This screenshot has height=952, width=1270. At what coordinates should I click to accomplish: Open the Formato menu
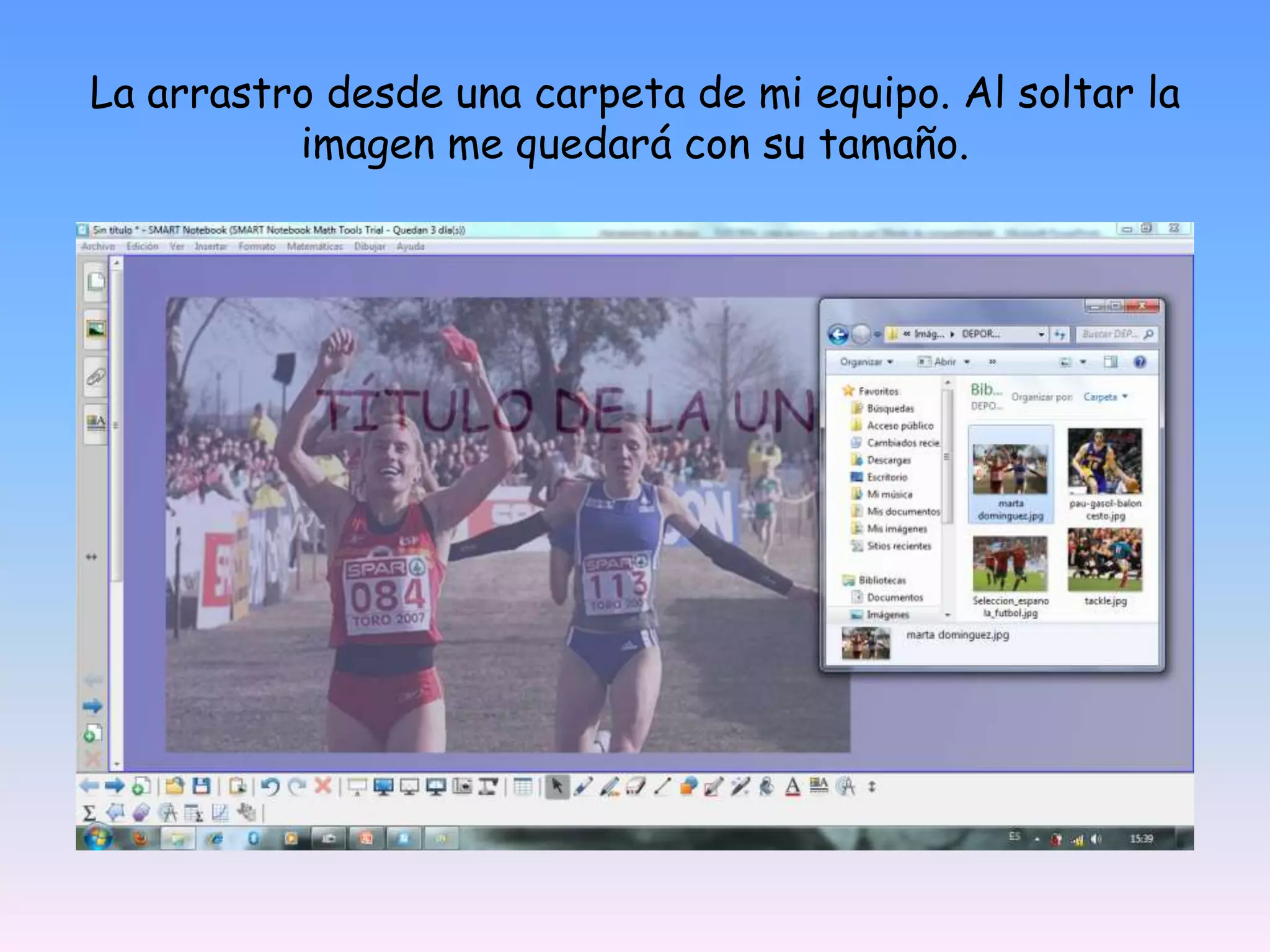point(257,247)
